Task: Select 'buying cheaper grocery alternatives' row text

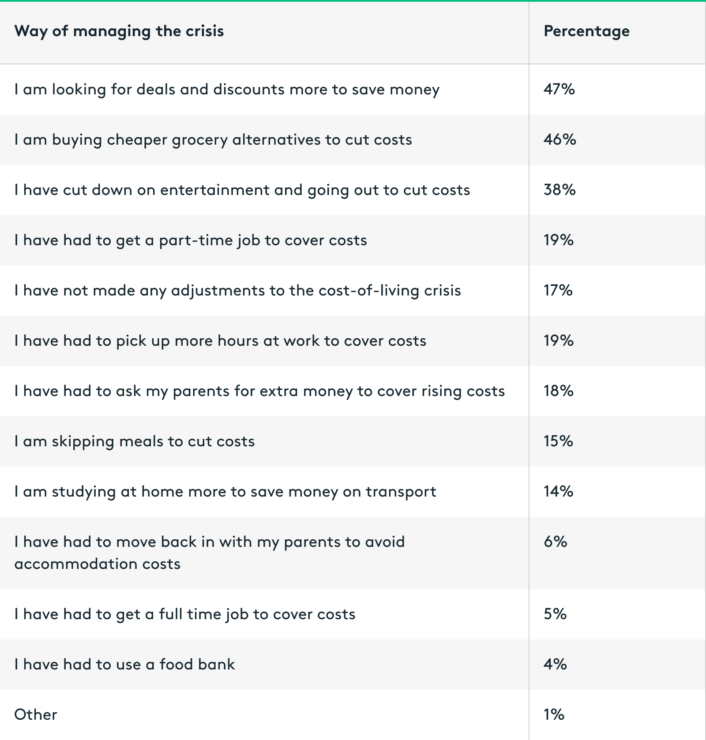Action: [213, 140]
